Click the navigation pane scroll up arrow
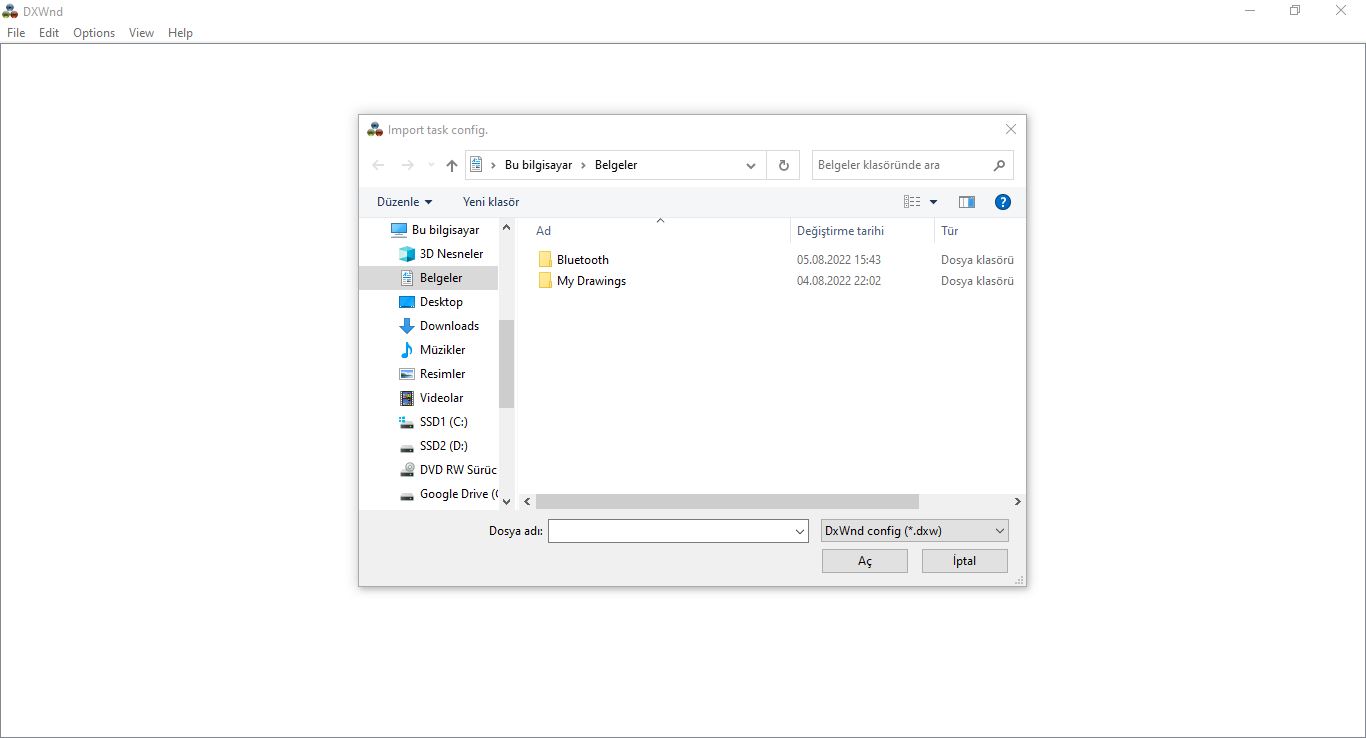This screenshot has width=1366, height=738. [506, 228]
